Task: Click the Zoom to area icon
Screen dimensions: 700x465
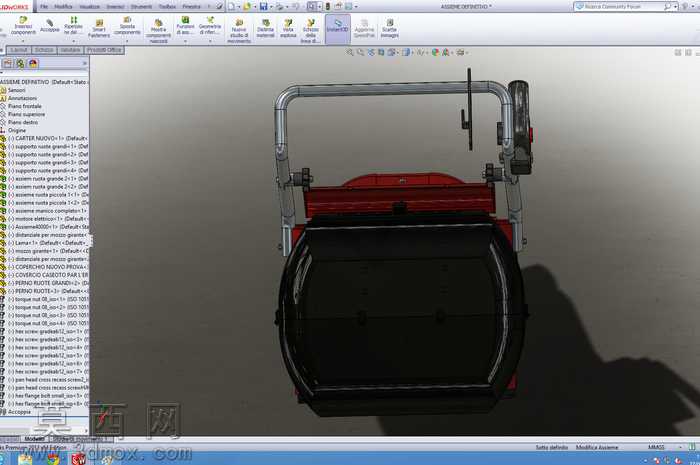Action: coord(360,53)
